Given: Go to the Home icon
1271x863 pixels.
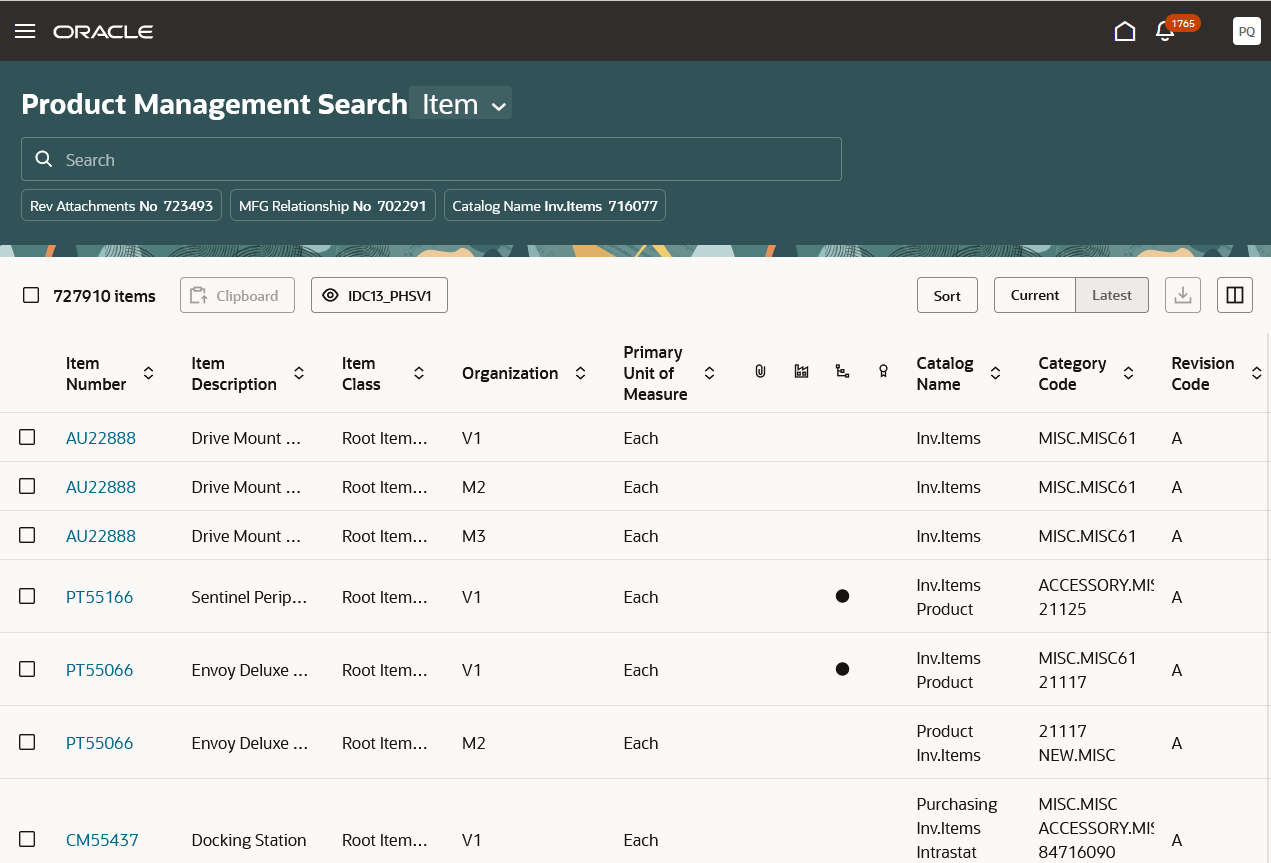Looking at the screenshot, I should pos(1125,31).
